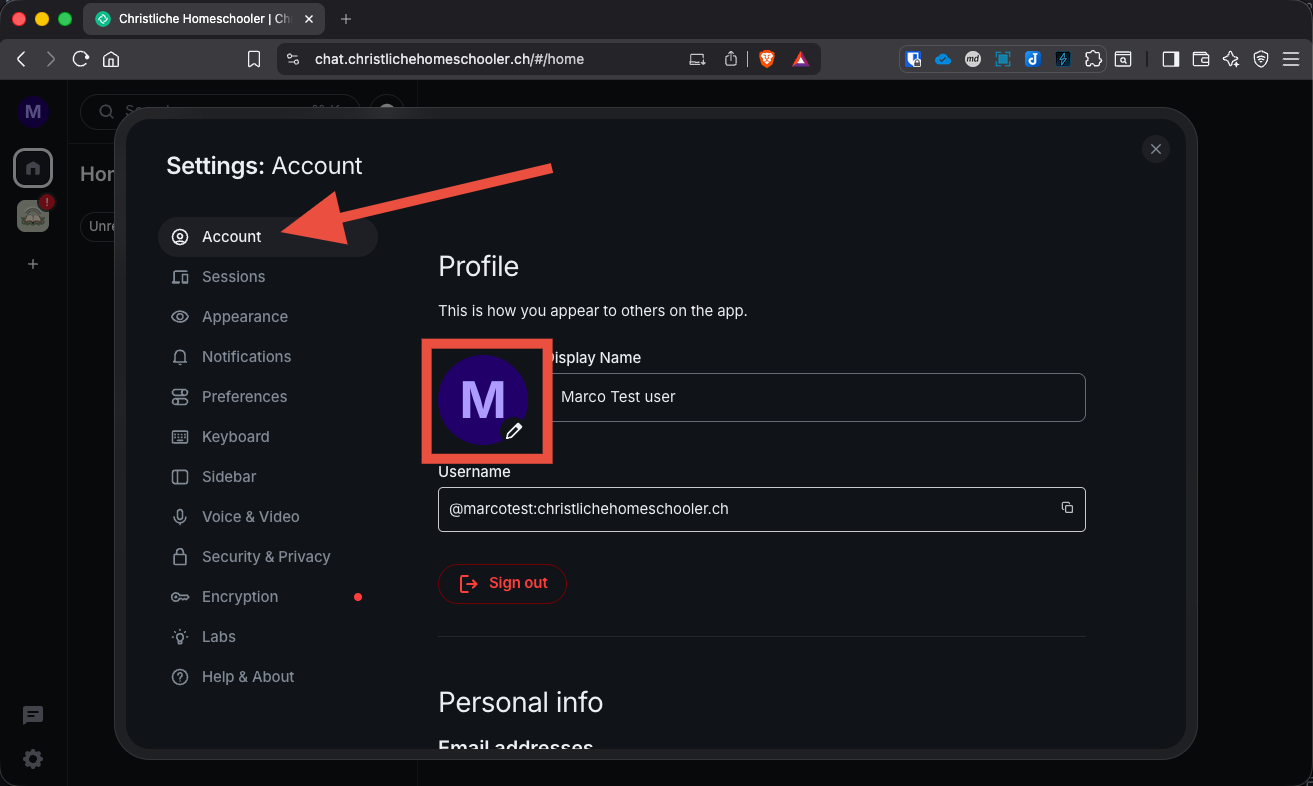
Task: Switch to Preferences settings
Action: click(267, 397)
